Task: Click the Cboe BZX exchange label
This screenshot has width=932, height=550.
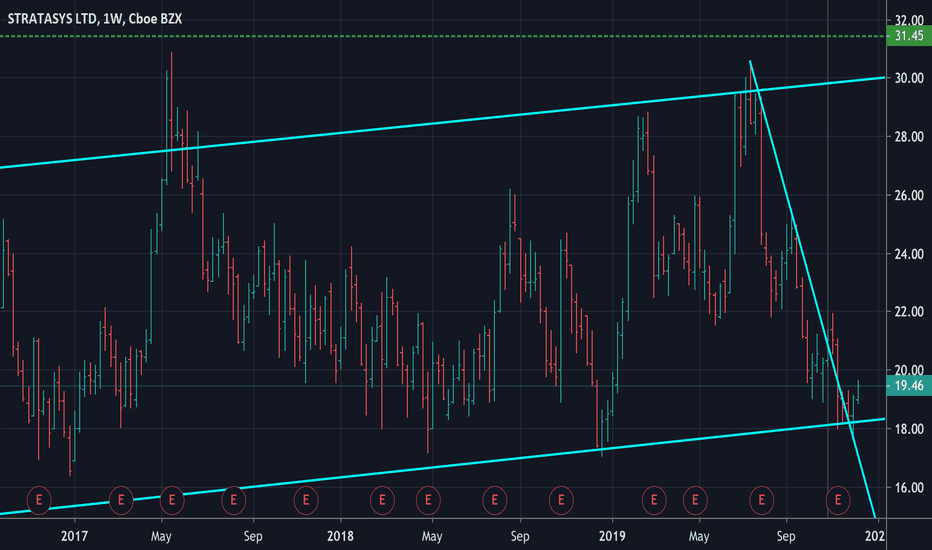Action: click(155, 19)
